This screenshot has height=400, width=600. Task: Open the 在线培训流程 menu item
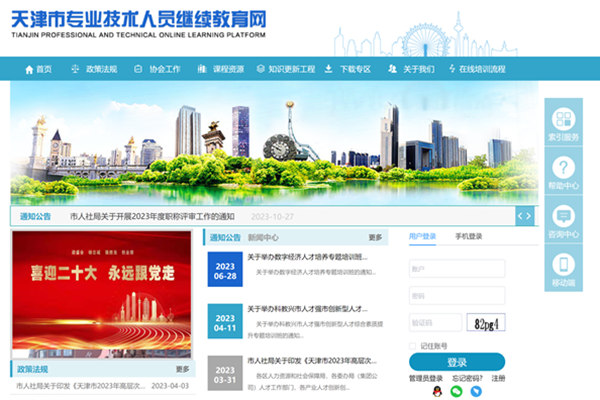(482, 69)
